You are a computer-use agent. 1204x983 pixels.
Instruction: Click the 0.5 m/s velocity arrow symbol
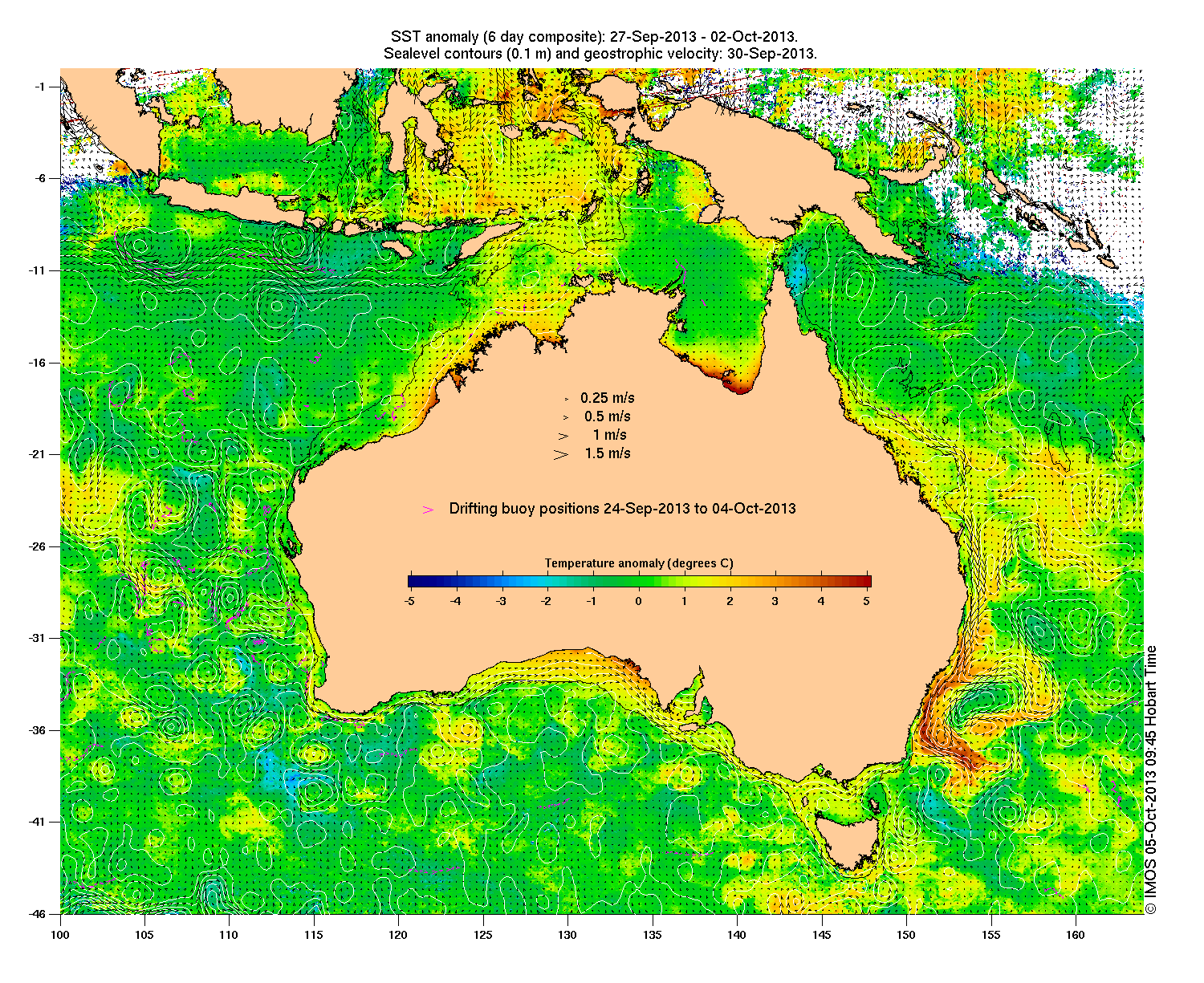[x=565, y=417]
